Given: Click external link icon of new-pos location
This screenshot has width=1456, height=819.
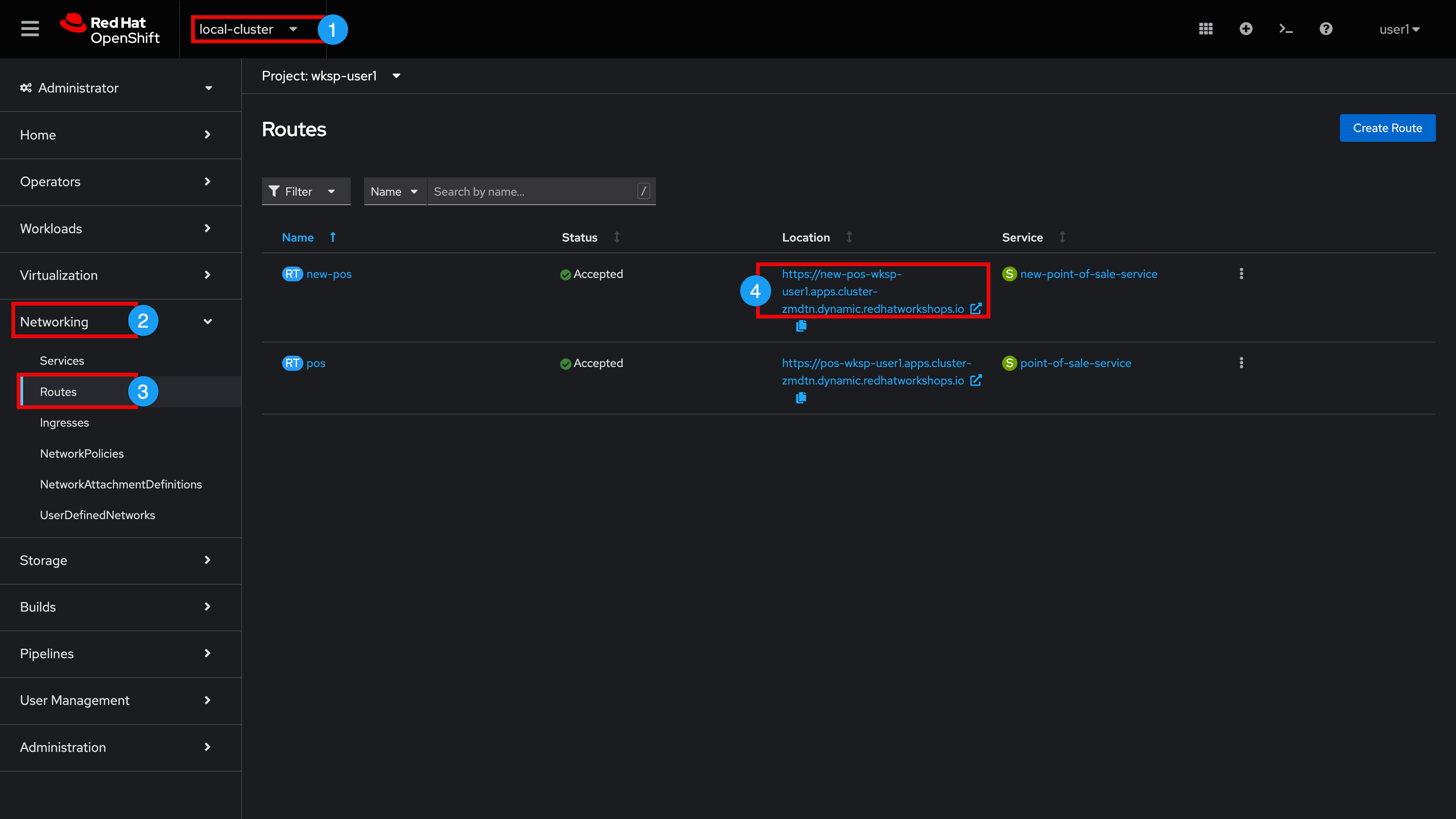Looking at the screenshot, I should click(976, 309).
